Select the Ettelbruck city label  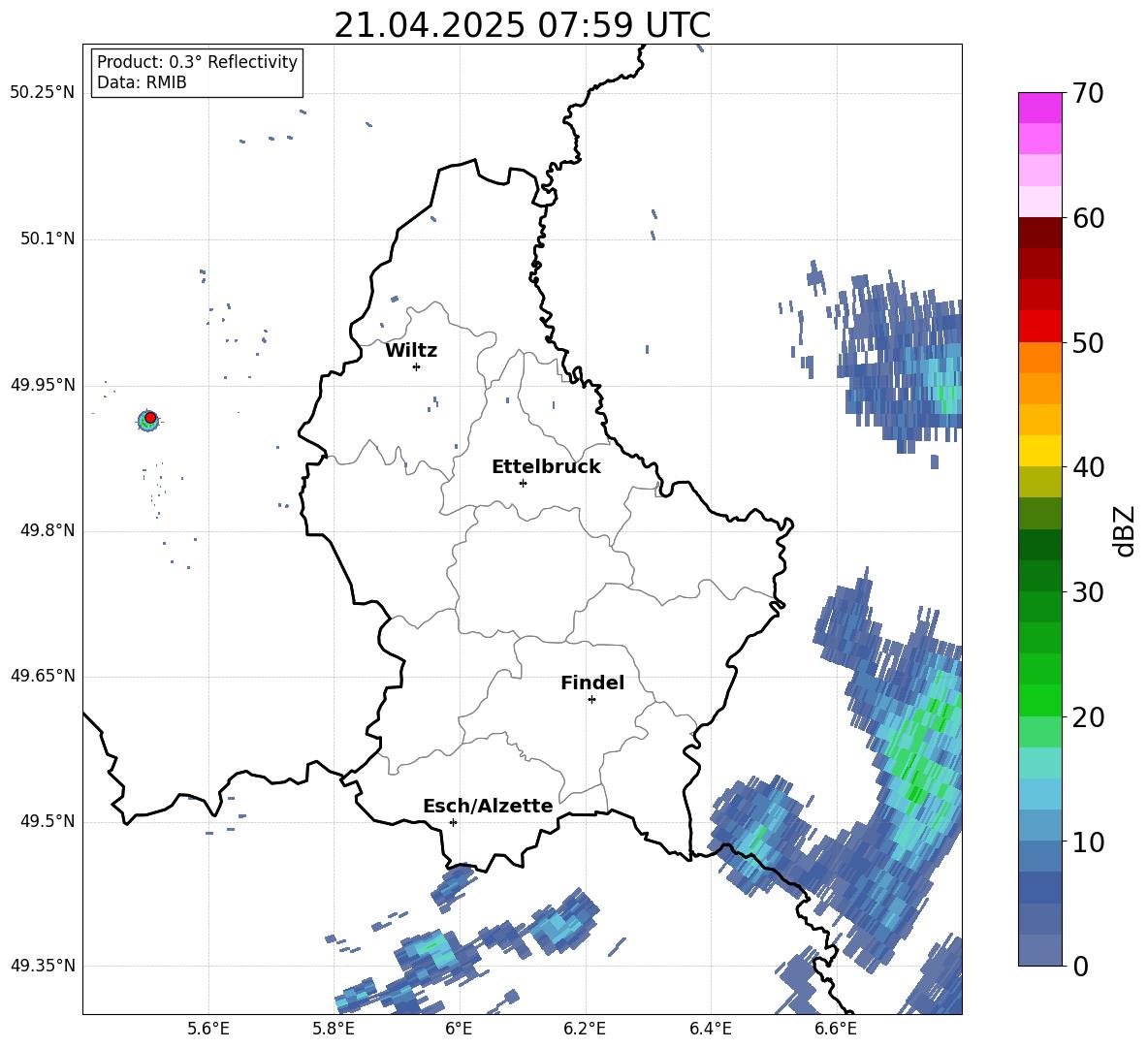(x=546, y=467)
